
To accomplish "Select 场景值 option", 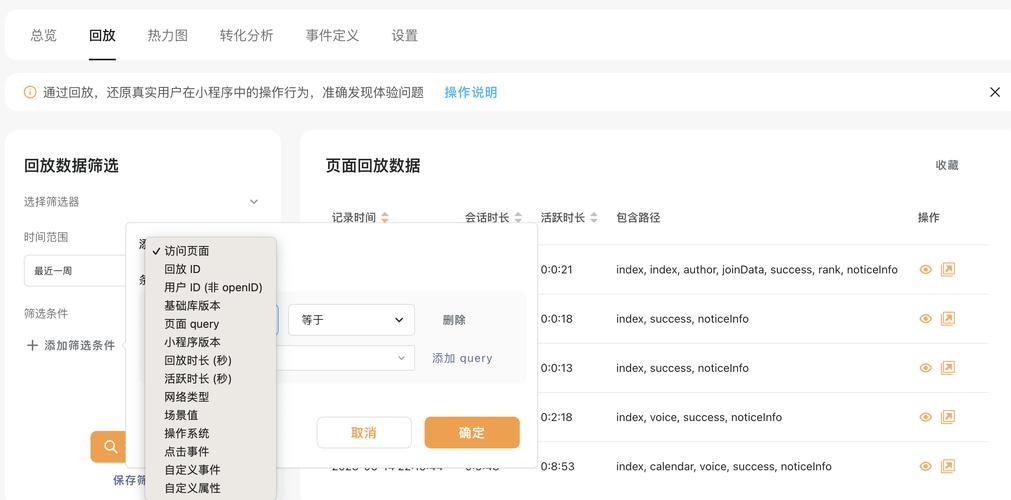I will click(x=181, y=415).
